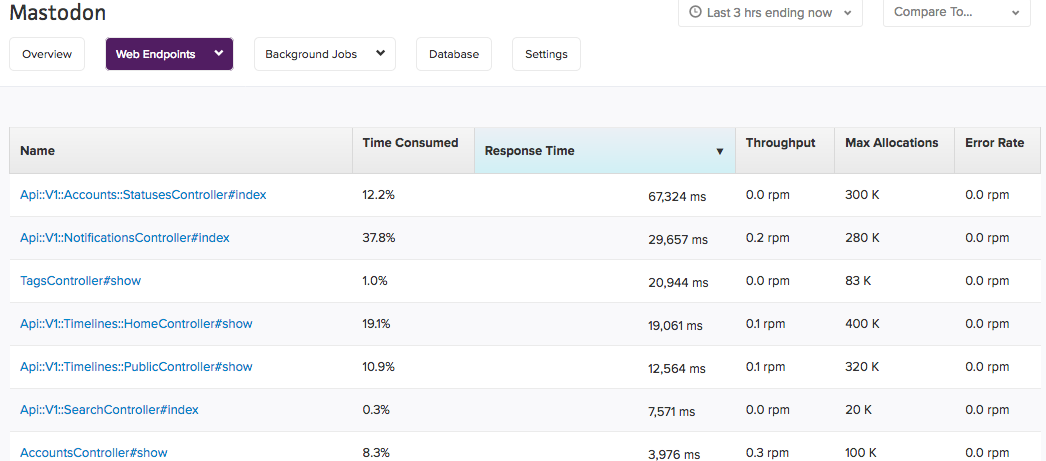Open the 'Last 3 hrs ending now' dropdown
The width and height of the screenshot is (1046, 461).
[770, 13]
